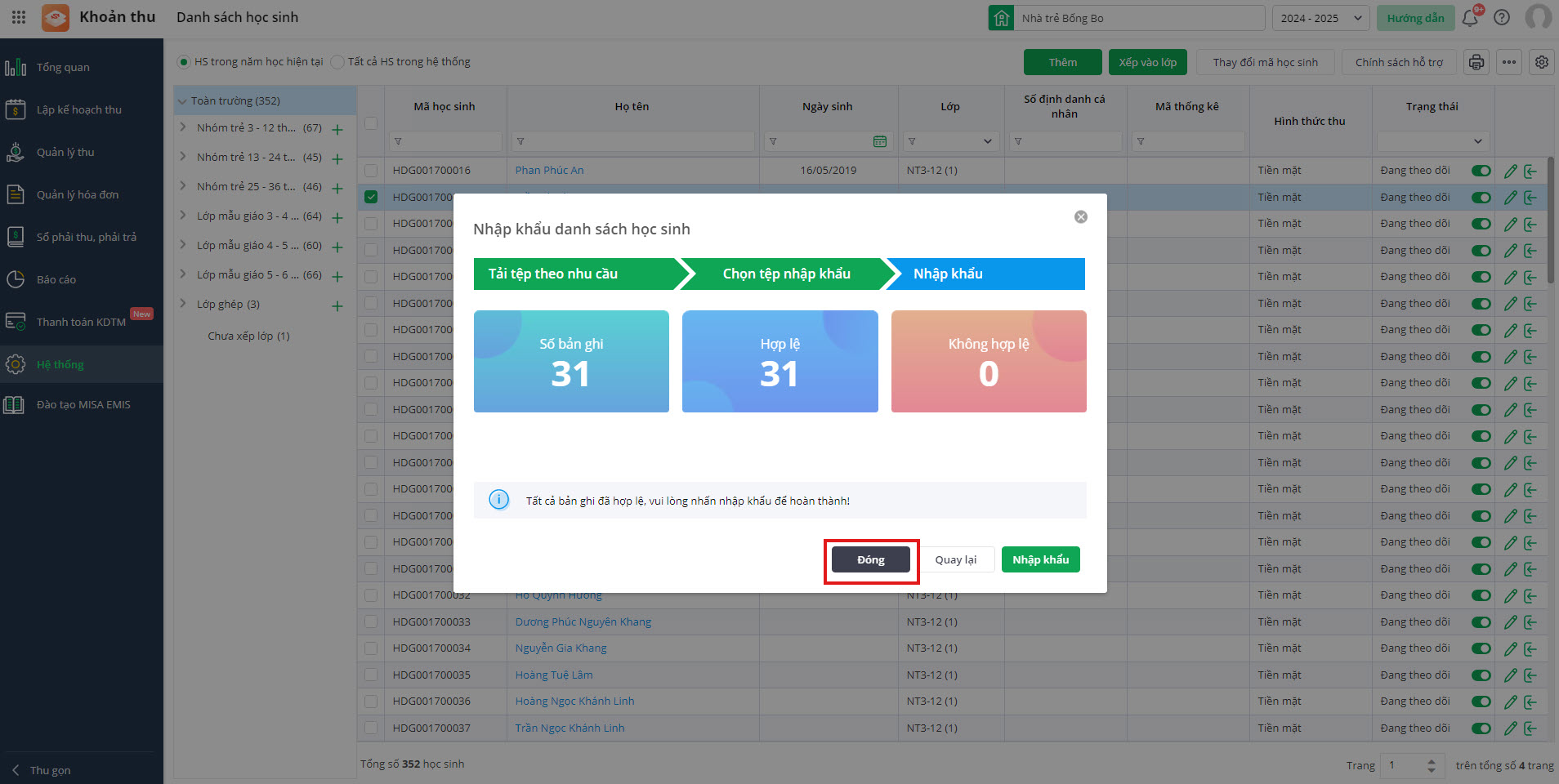Image resolution: width=1559 pixels, height=784 pixels.
Task: Open the apps grid launcher icon
Action: [x=19, y=17]
